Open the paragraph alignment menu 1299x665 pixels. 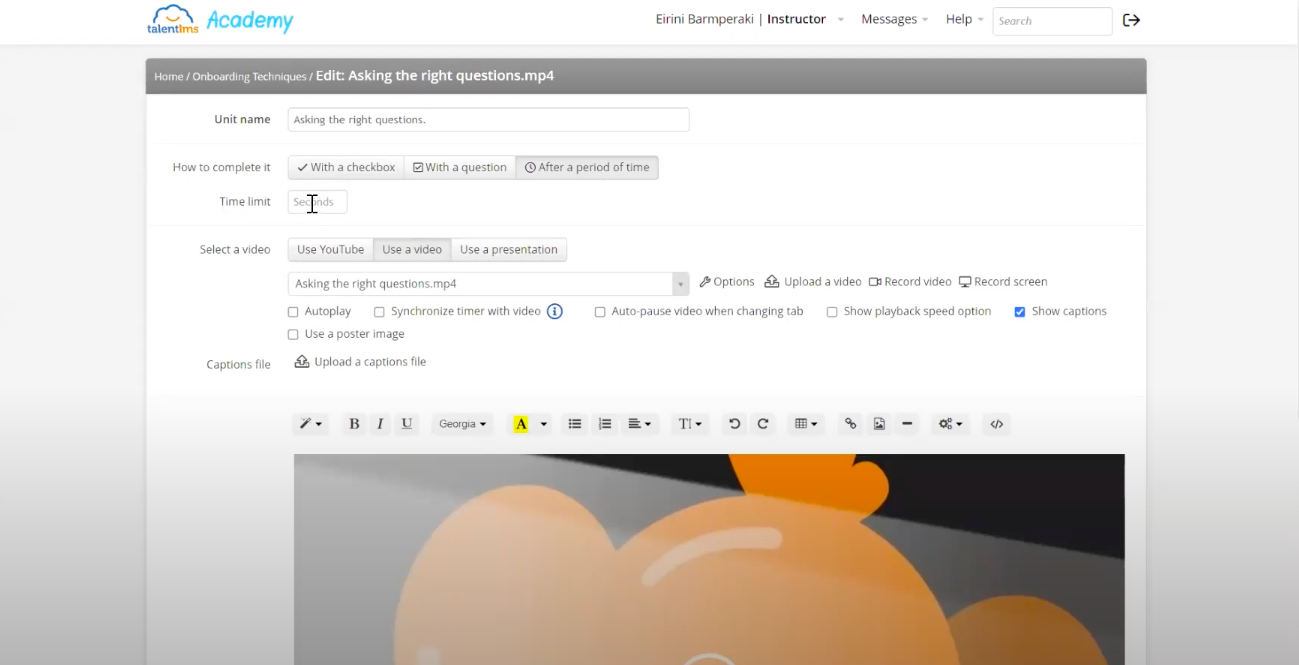click(x=639, y=424)
